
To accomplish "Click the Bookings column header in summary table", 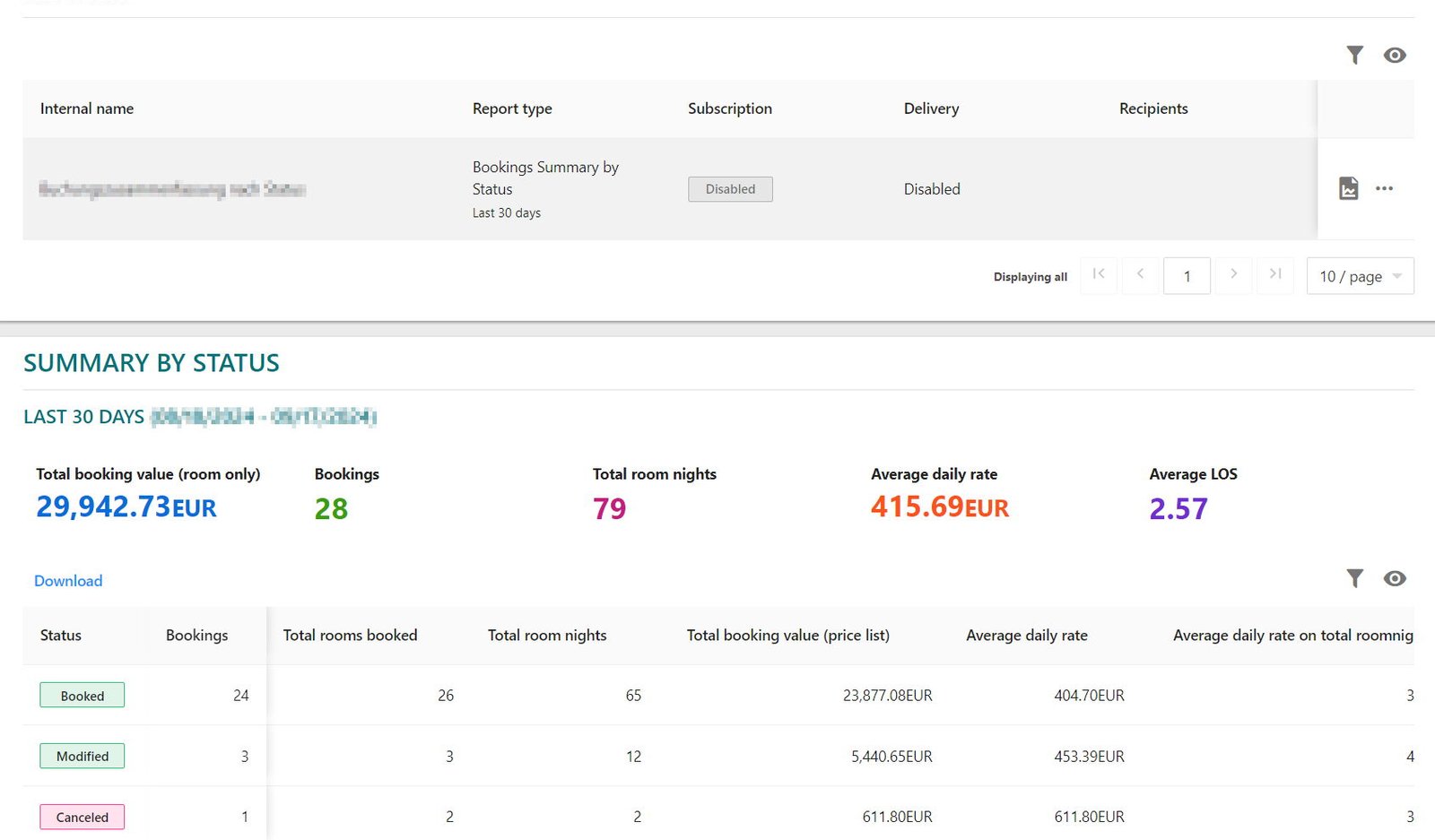I will point(196,636).
